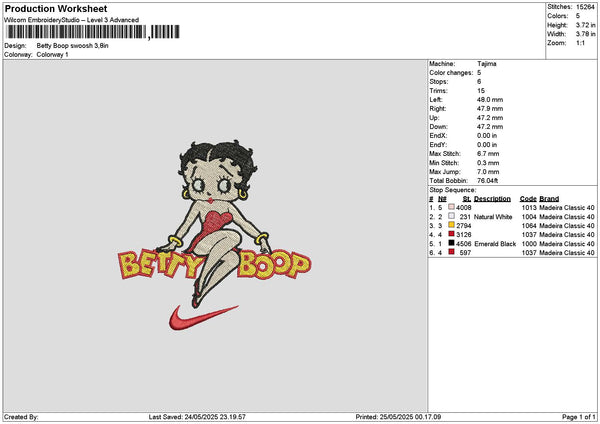Click the 'Description' column header
Viewport: 600px width, 424px height.
coord(492,199)
